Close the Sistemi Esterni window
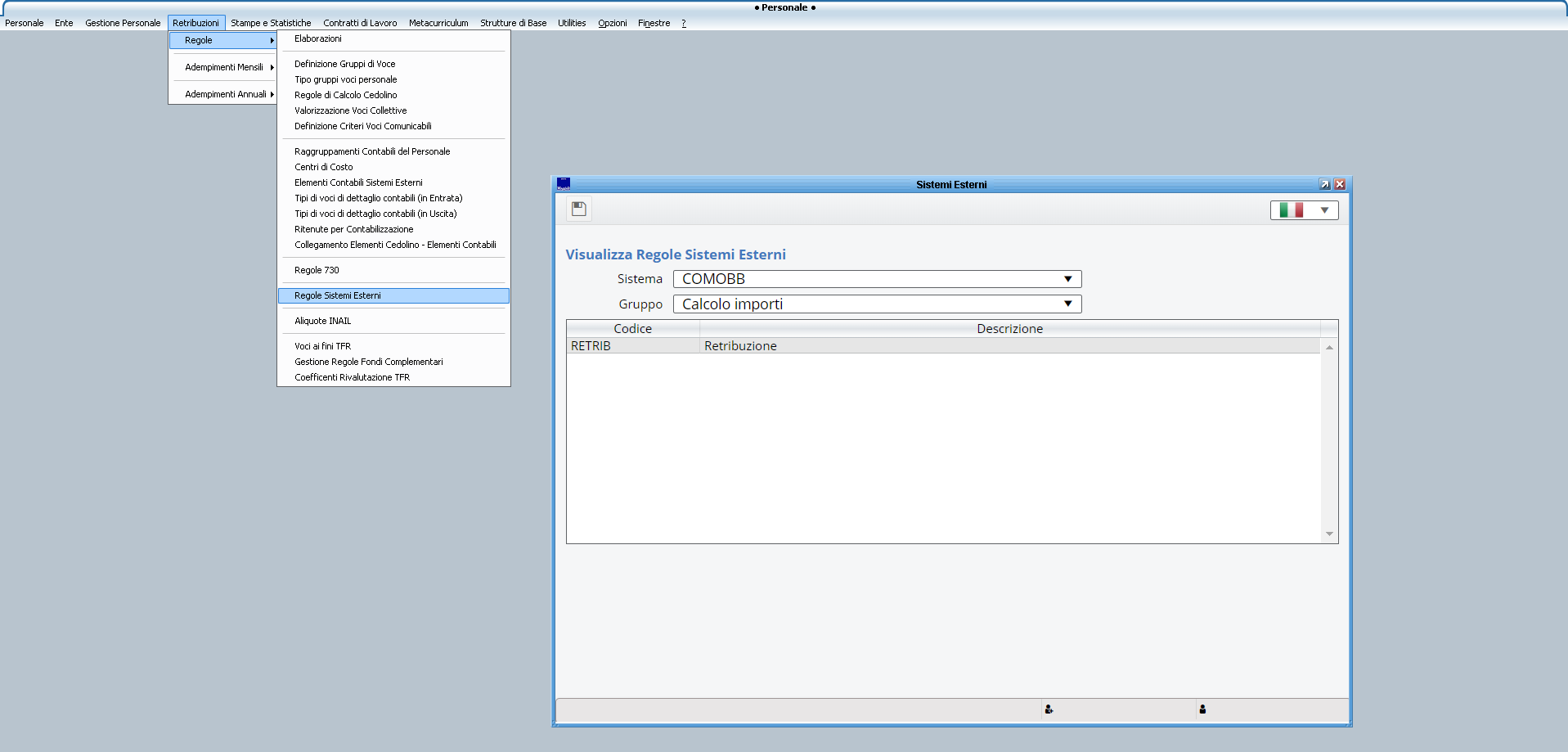1568x752 pixels. pos(1340,184)
